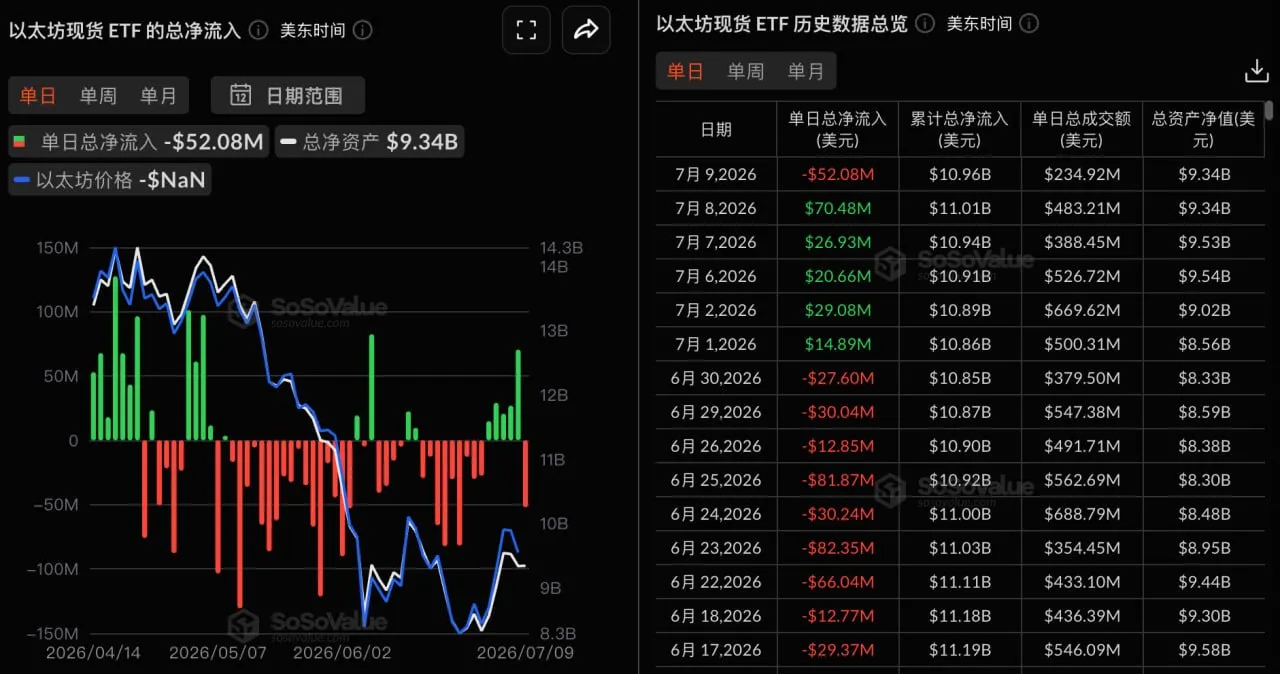The width and height of the screenshot is (1280, 674).
Task: Click the 累计总净流入 column header
Action: click(959, 129)
